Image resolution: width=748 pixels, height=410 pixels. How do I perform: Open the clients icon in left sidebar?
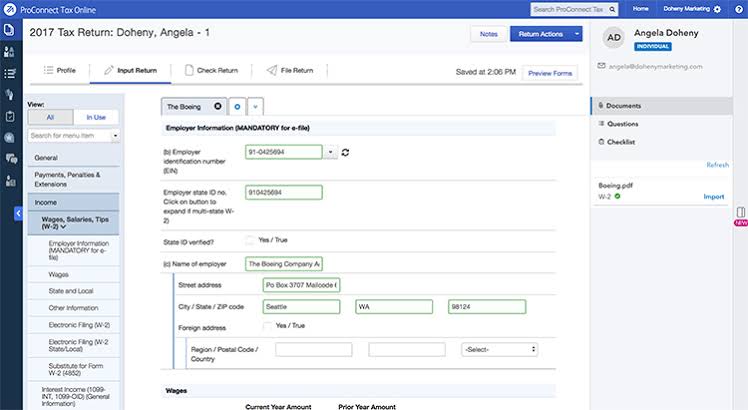[9, 52]
